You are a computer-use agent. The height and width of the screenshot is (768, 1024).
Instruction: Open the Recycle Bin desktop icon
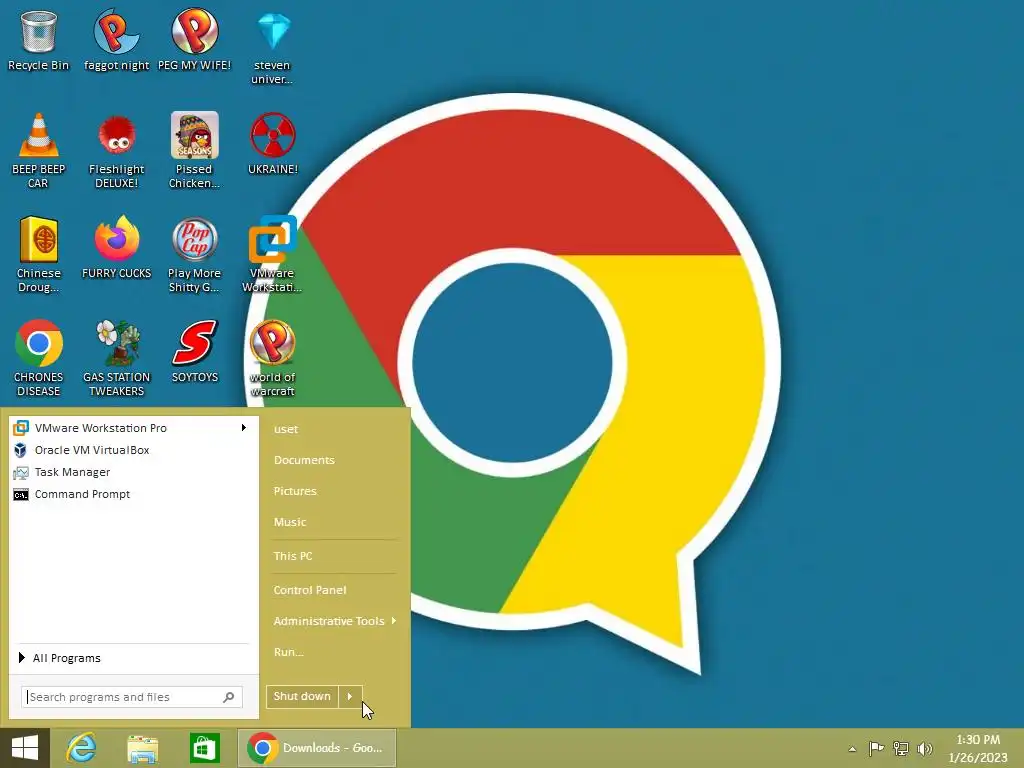pyautogui.click(x=38, y=40)
